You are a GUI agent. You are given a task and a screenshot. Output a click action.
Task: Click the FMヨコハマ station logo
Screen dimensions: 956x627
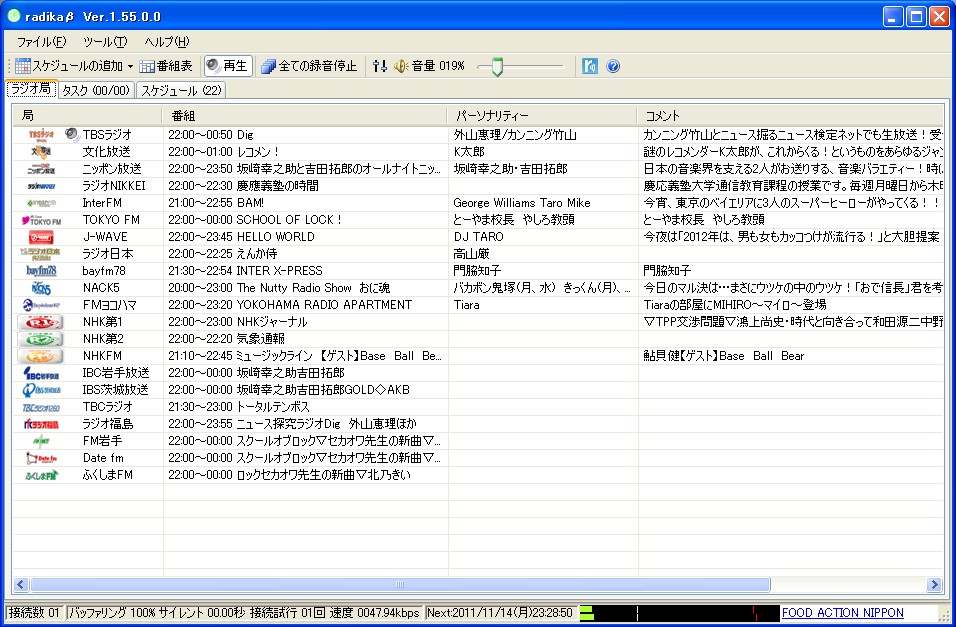(x=41, y=305)
